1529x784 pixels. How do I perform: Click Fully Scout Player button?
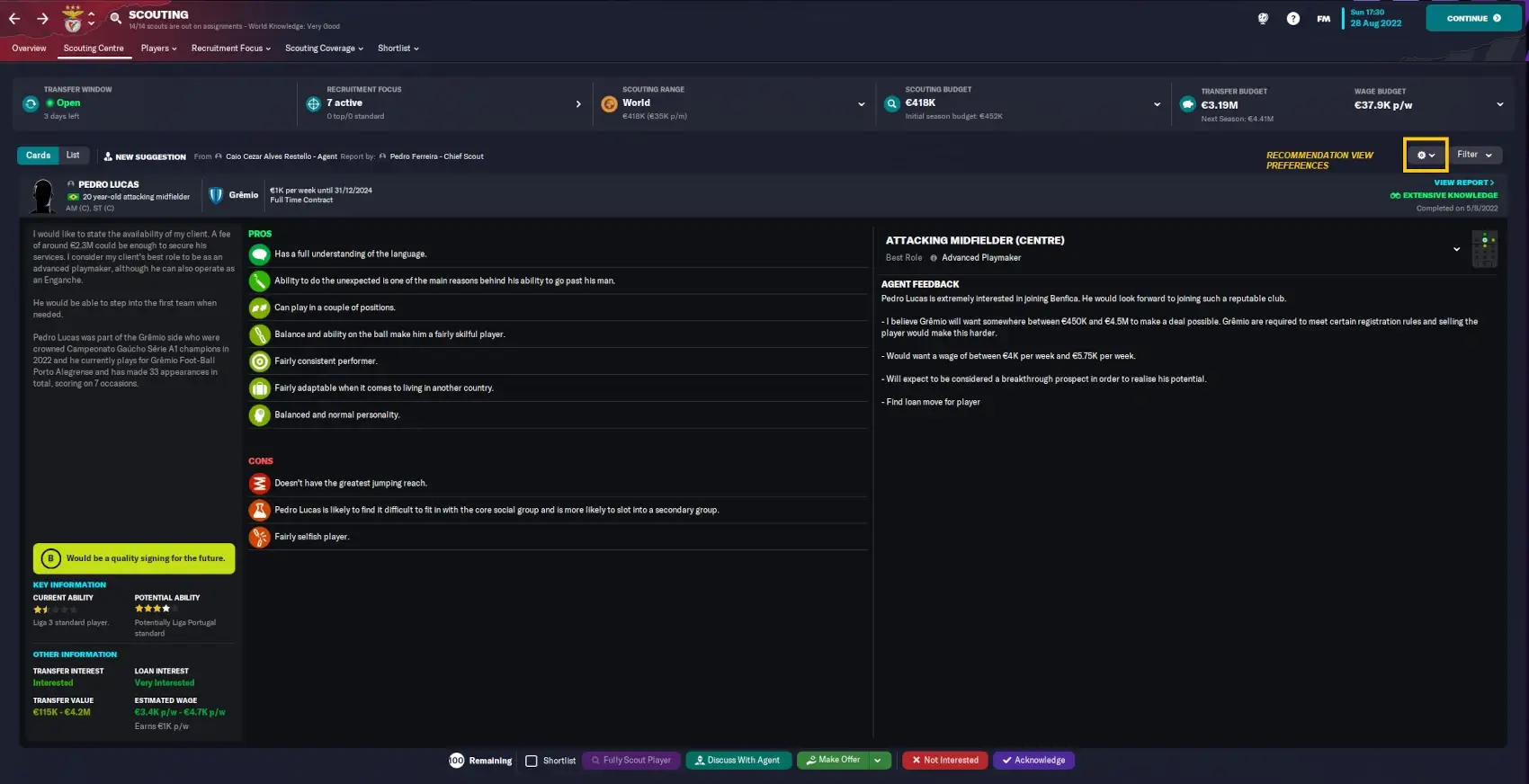631,761
